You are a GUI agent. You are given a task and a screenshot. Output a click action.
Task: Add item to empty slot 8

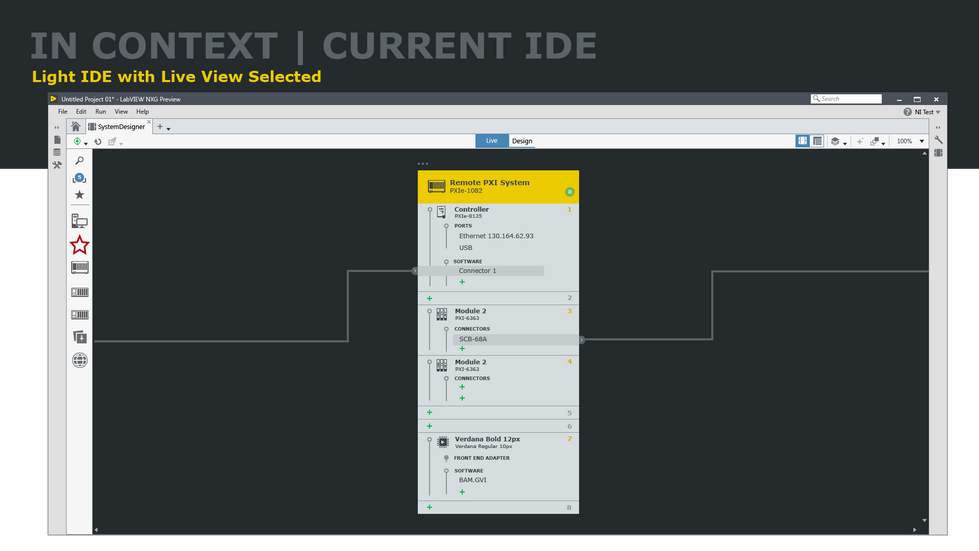coord(430,507)
